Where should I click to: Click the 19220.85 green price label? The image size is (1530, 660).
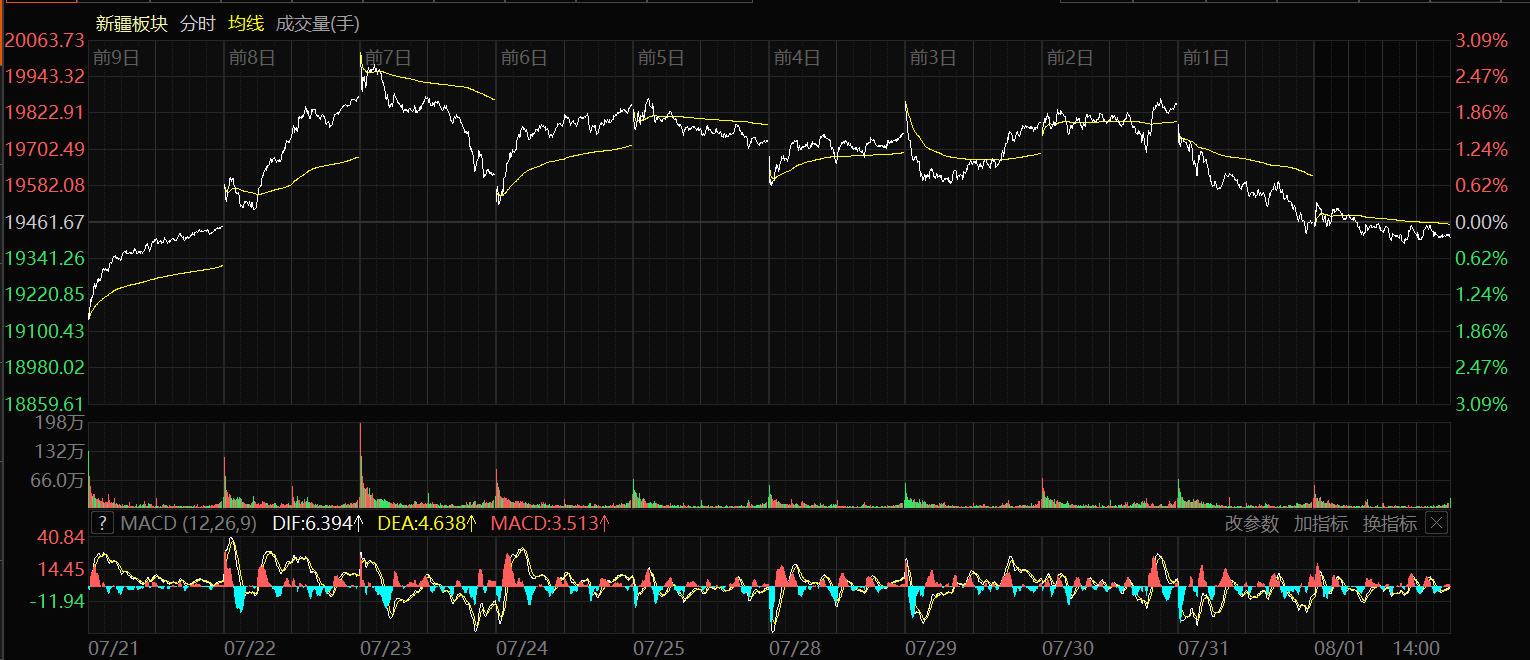coord(44,294)
